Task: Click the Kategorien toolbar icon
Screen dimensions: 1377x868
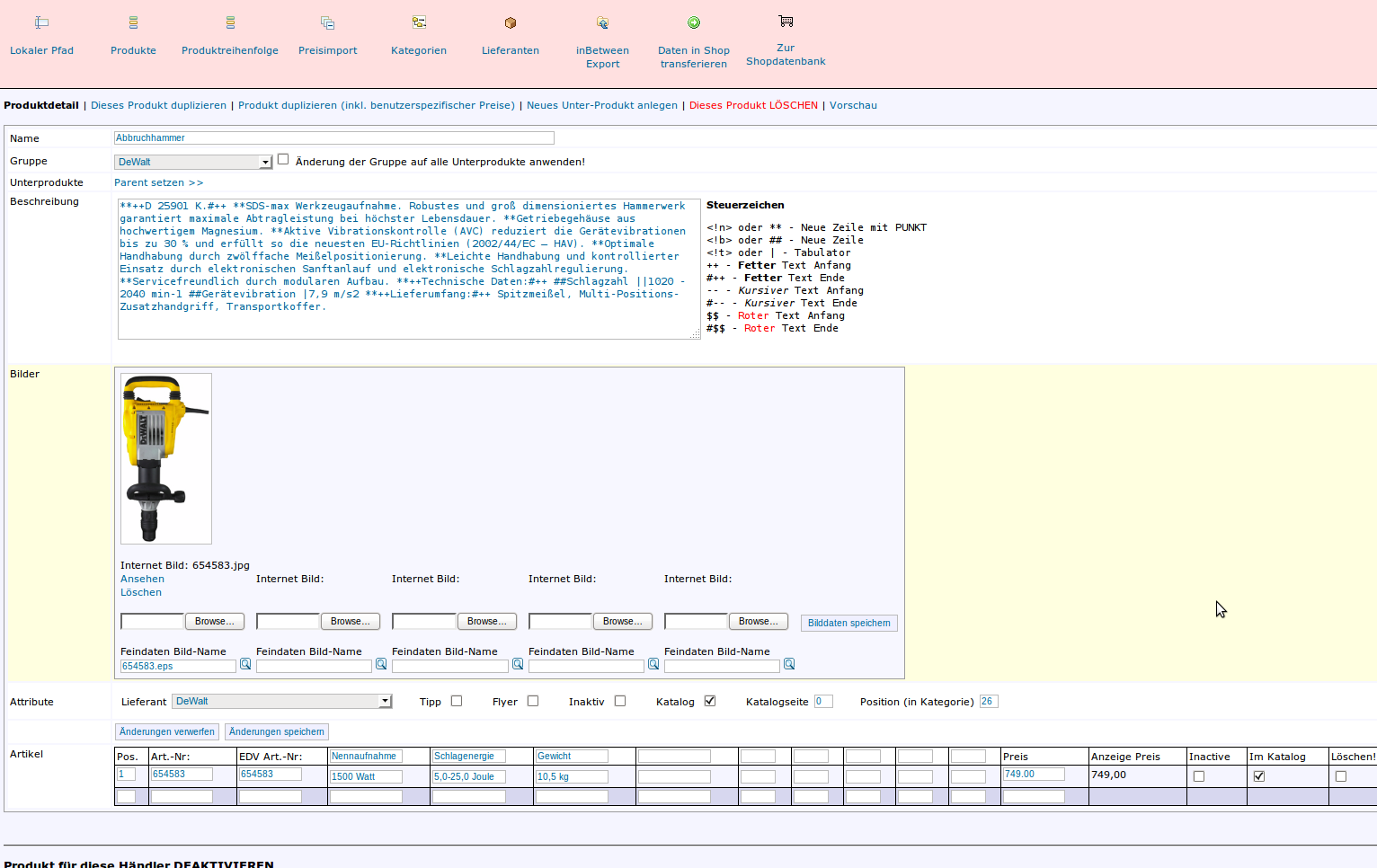Action: click(x=419, y=22)
